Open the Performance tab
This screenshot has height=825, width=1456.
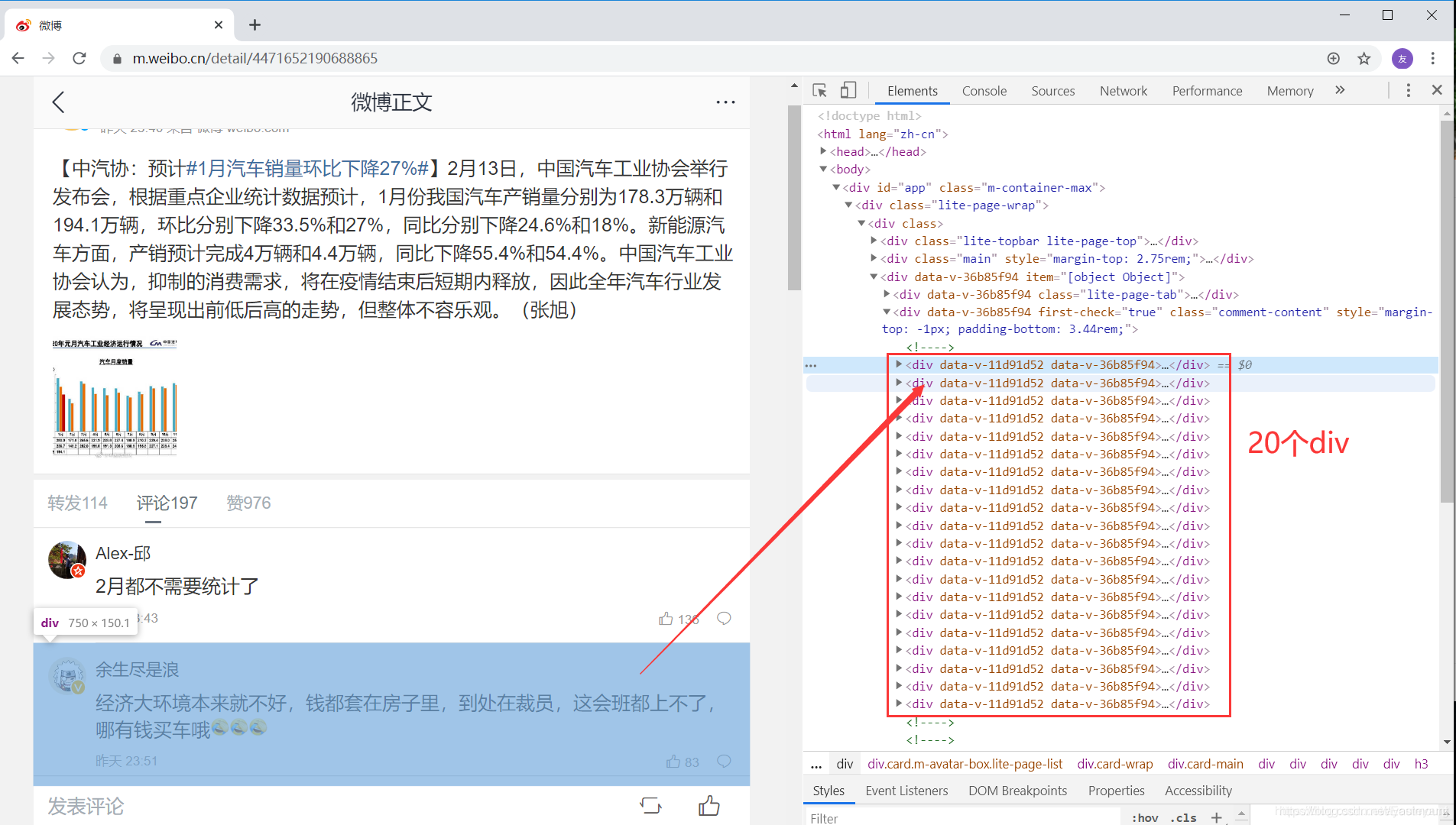pyautogui.click(x=1207, y=91)
